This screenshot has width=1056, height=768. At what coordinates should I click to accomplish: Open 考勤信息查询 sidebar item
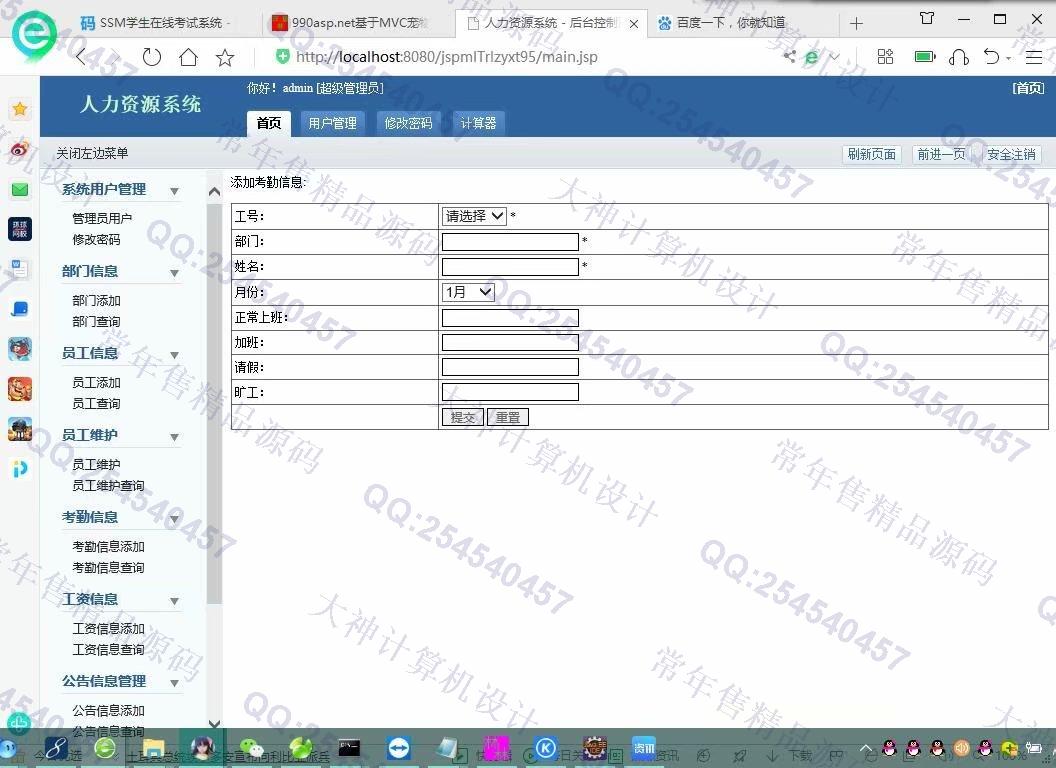pyautogui.click(x=108, y=568)
